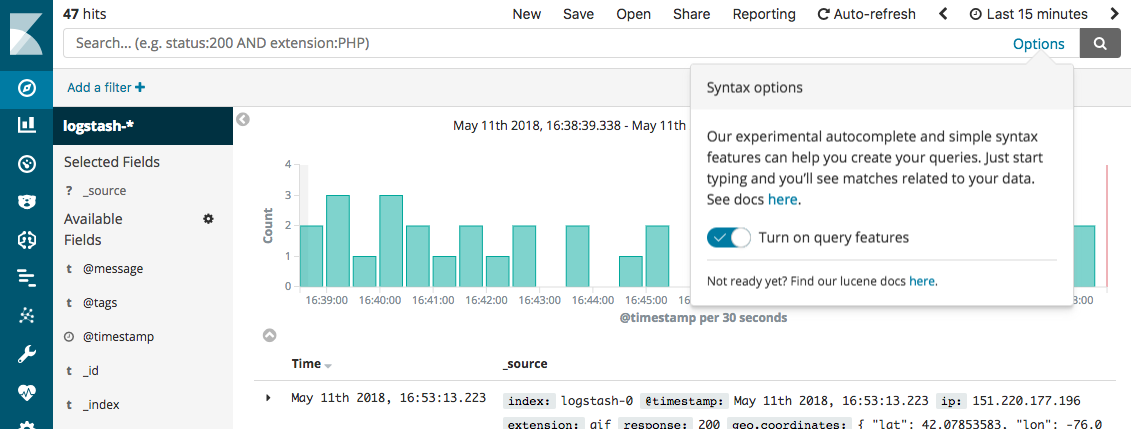The image size is (1131, 429).
Task: Step time range forward
Action: (1113, 14)
